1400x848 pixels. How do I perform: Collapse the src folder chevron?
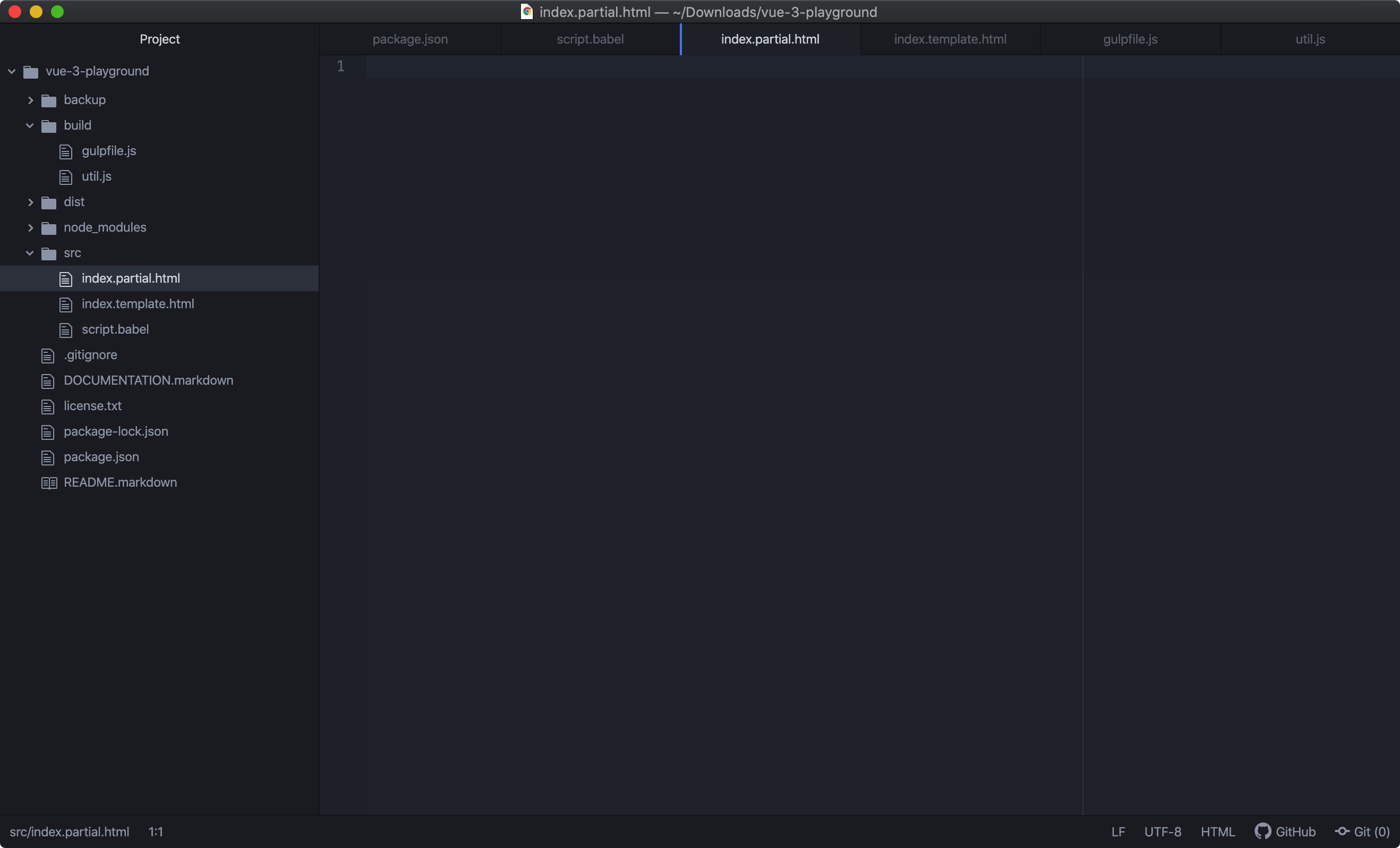[x=30, y=253]
